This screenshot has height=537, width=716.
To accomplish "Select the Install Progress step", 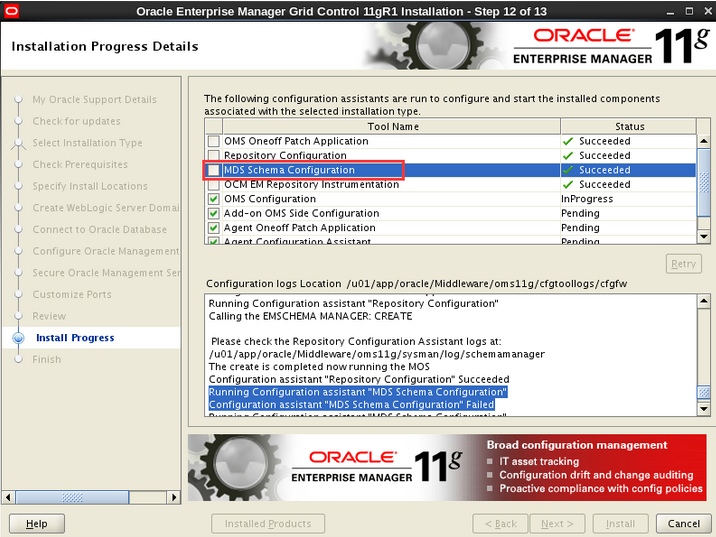I will (75, 338).
